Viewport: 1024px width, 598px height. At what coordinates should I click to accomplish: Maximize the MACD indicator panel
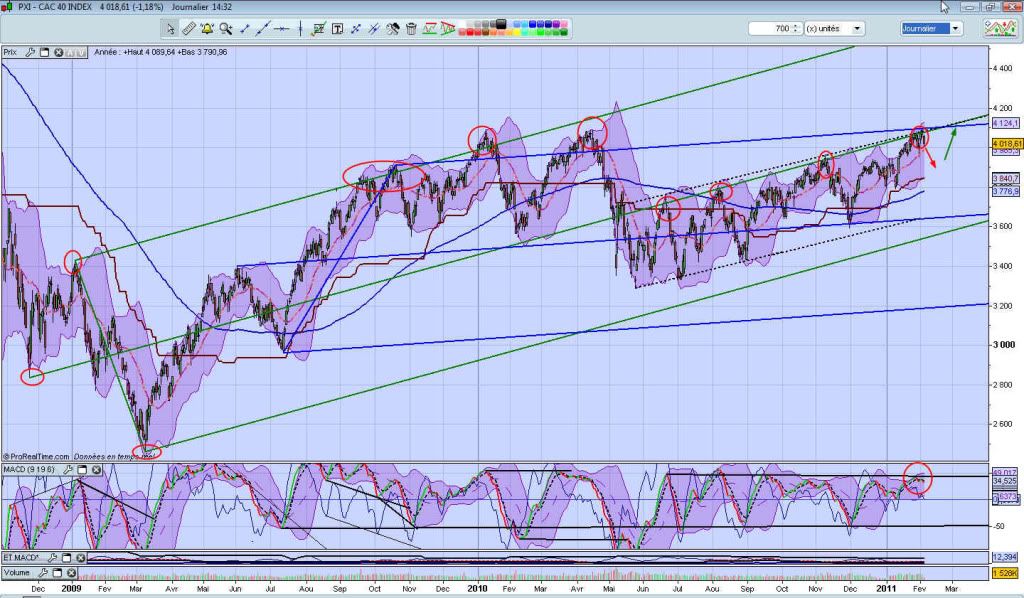point(82,469)
